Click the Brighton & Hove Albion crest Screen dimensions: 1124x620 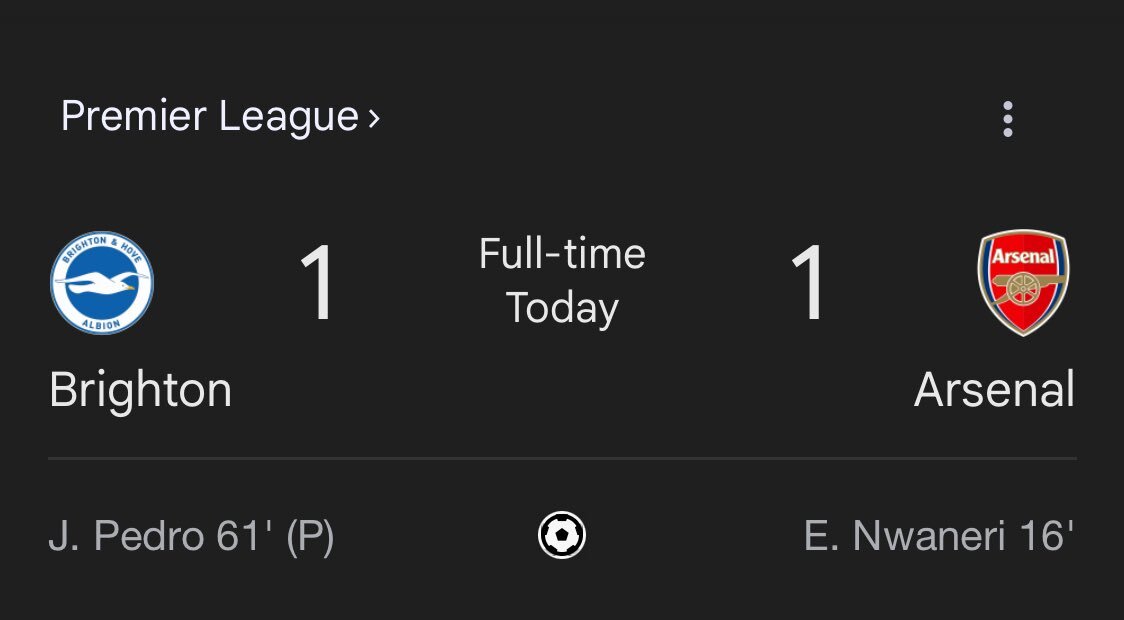pos(102,283)
